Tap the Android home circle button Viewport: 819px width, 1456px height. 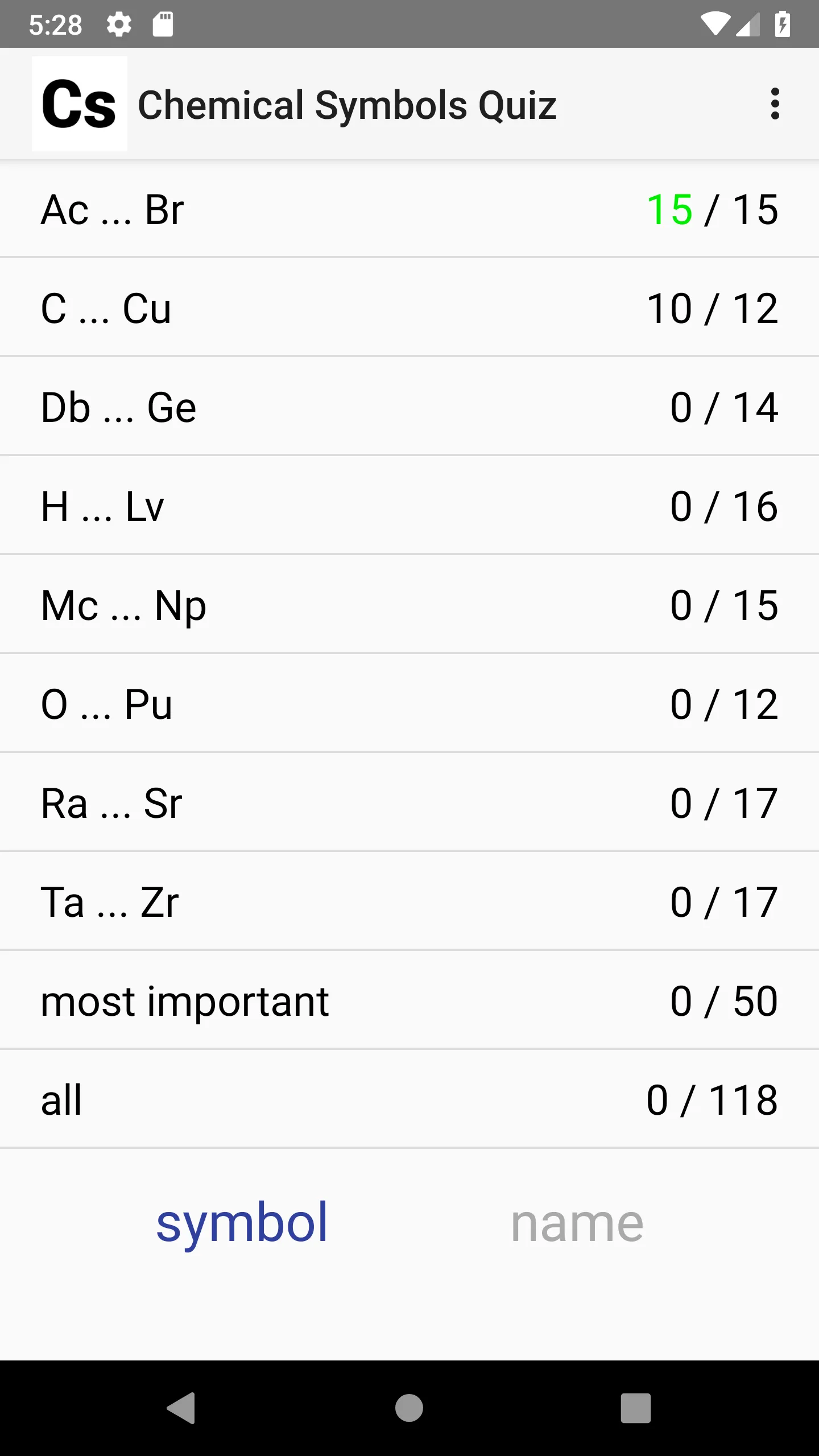409,1408
